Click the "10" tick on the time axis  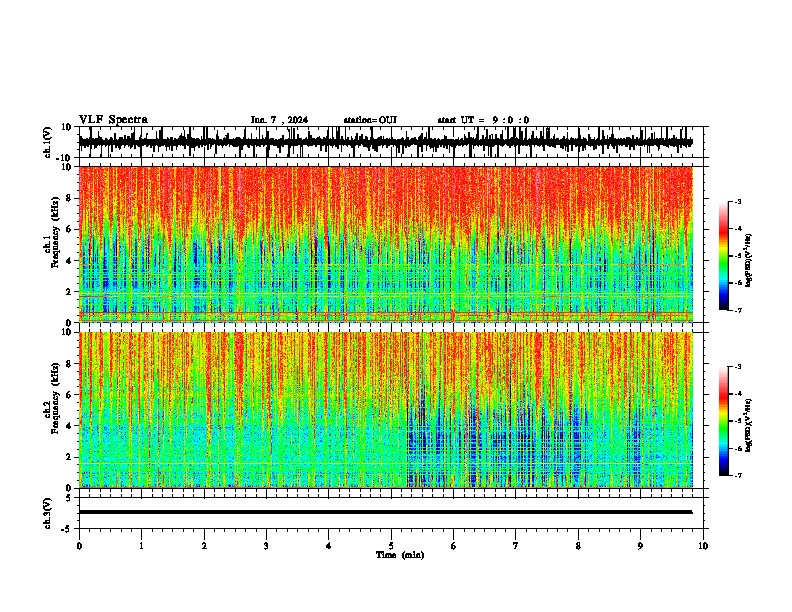(x=703, y=546)
